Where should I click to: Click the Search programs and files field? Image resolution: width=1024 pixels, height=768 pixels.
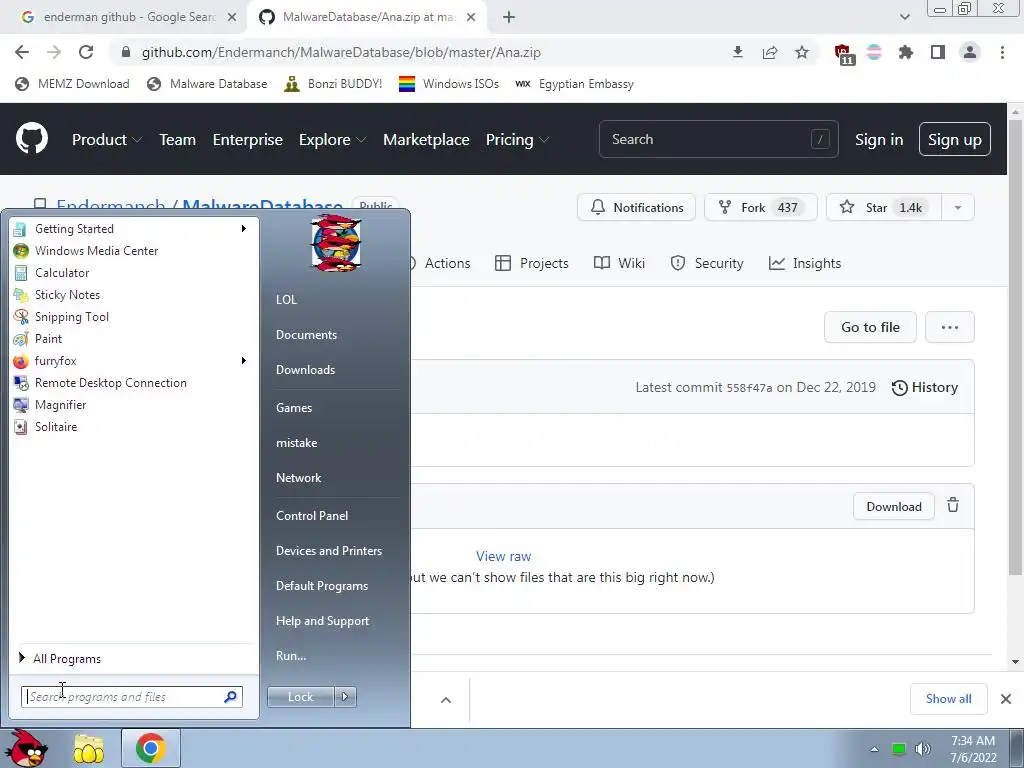pyautogui.click(x=131, y=697)
